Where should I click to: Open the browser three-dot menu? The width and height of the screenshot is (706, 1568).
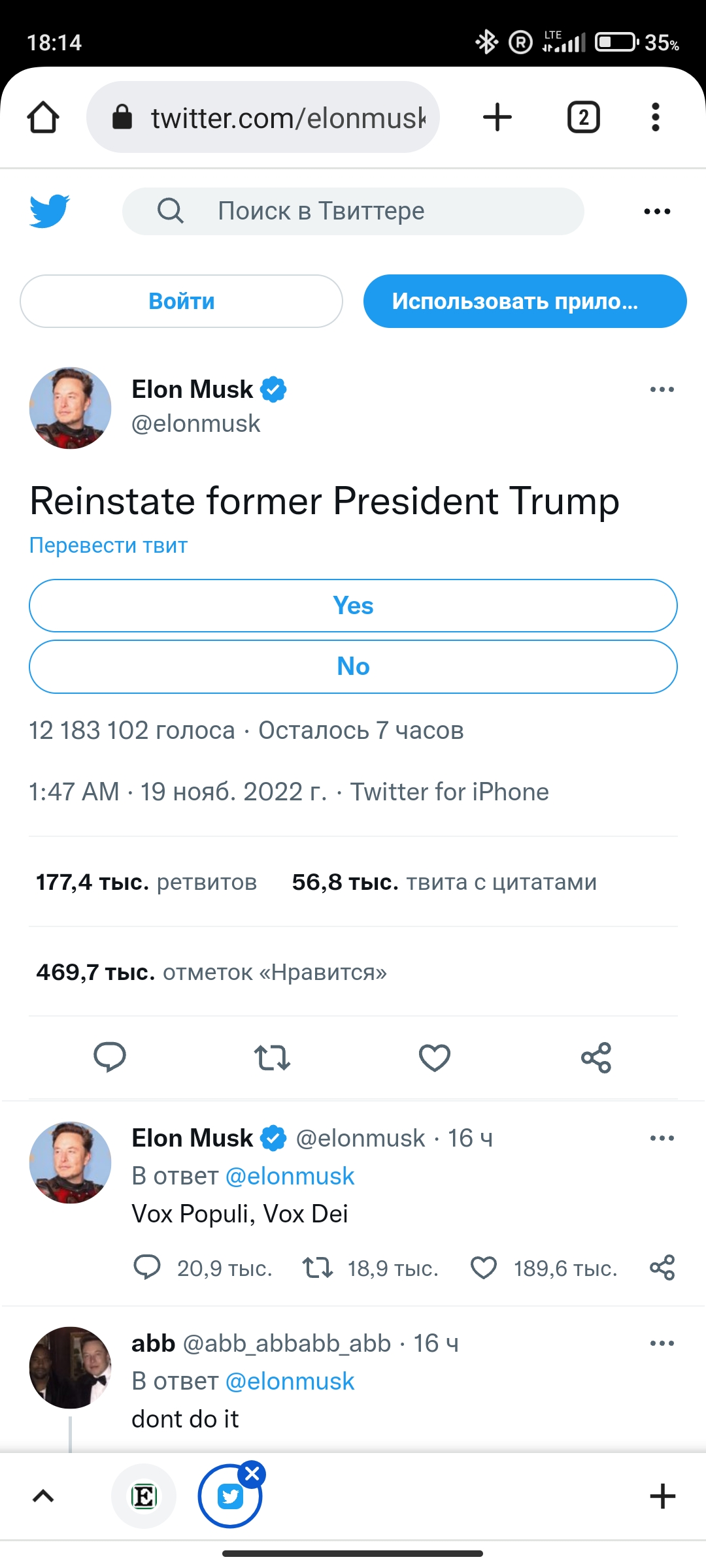point(656,118)
